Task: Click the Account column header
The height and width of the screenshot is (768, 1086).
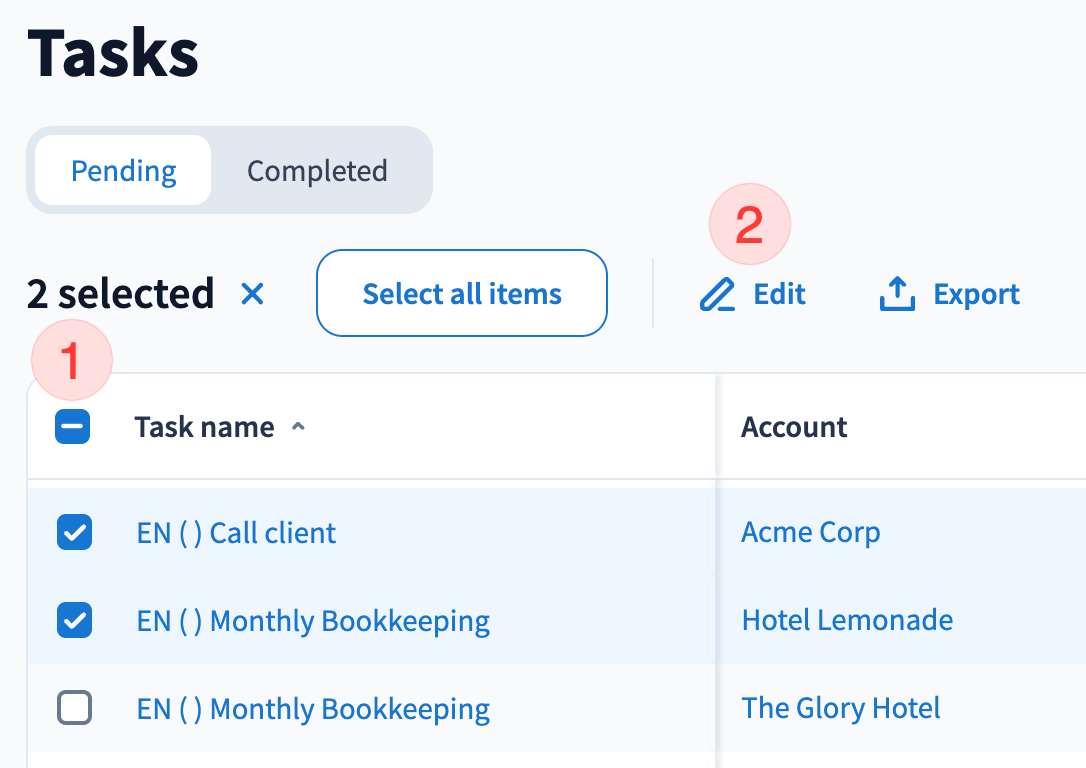Action: [794, 427]
